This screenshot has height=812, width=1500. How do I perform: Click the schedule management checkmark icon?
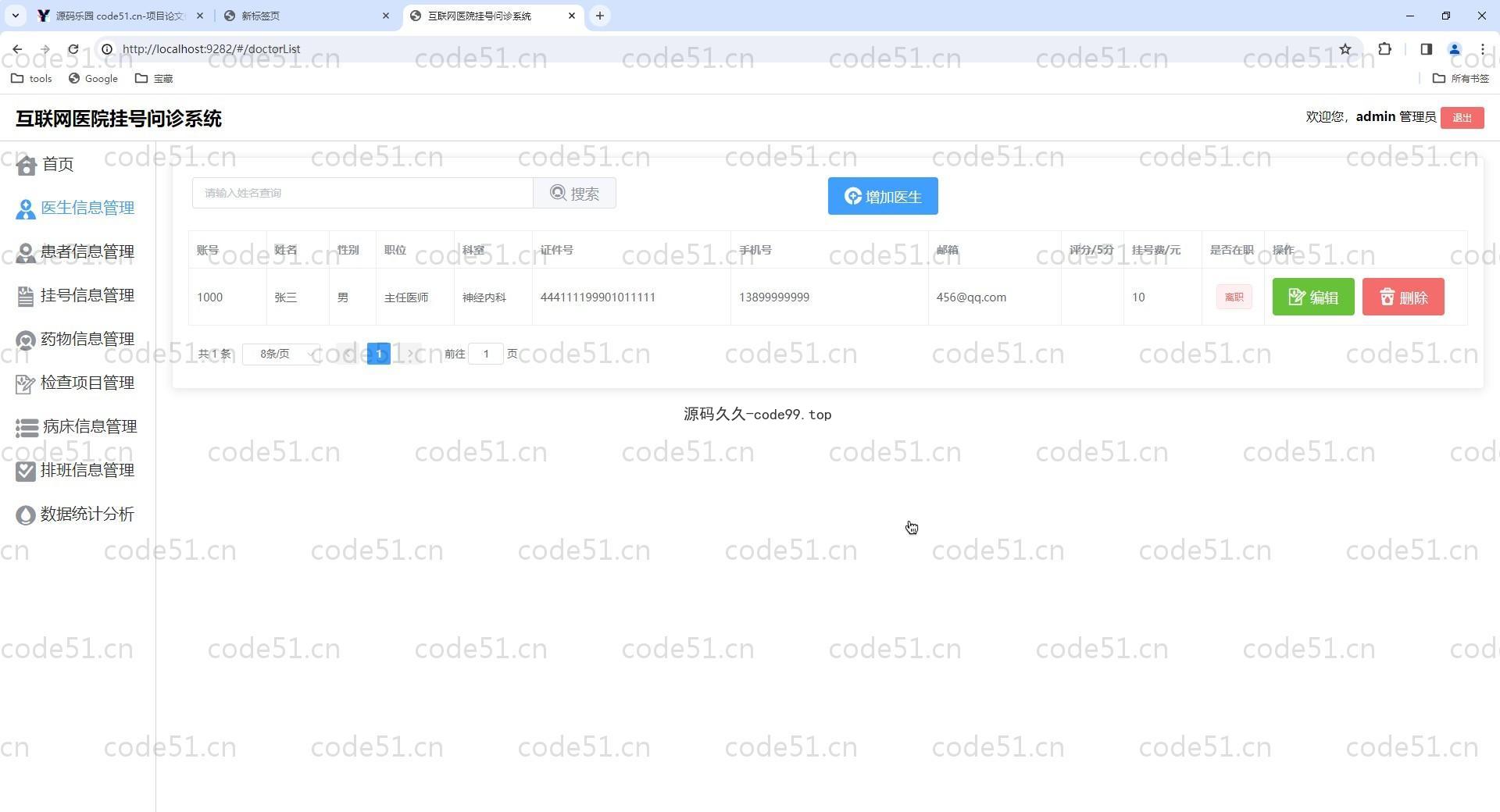[26, 472]
